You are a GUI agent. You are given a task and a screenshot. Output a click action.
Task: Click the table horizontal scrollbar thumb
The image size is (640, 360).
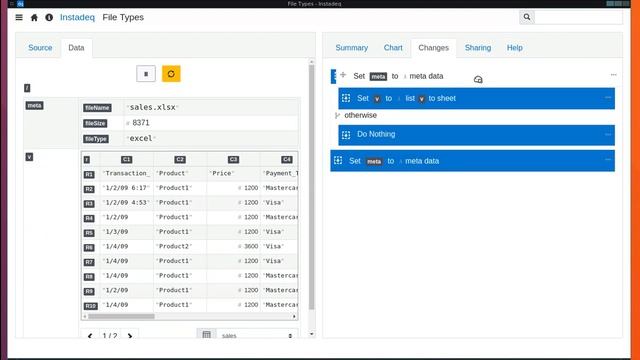(121, 316)
